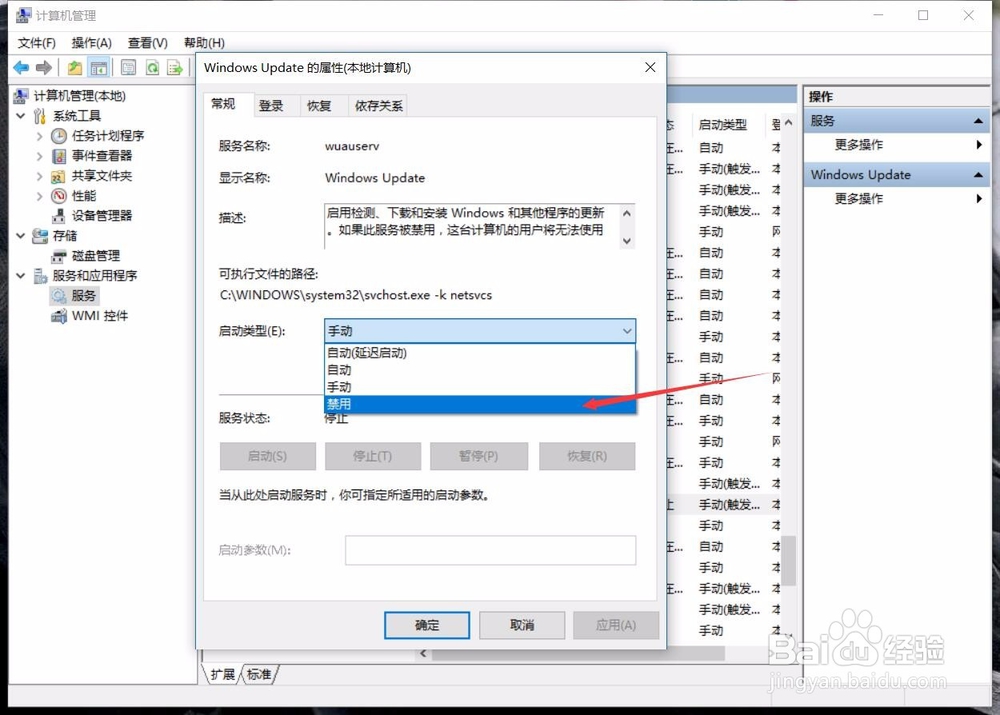Click the 服务 gear icon in tree

(x=59, y=295)
